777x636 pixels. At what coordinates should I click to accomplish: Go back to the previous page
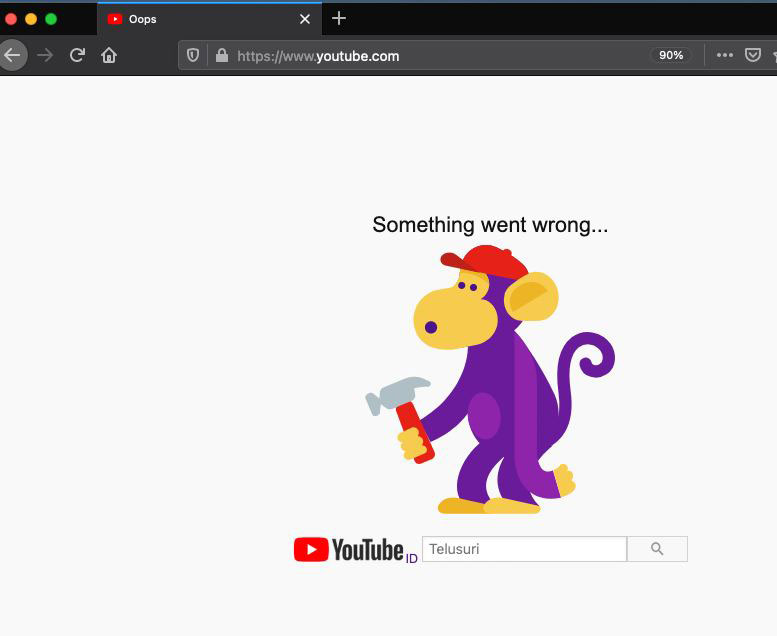click(12, 55)
